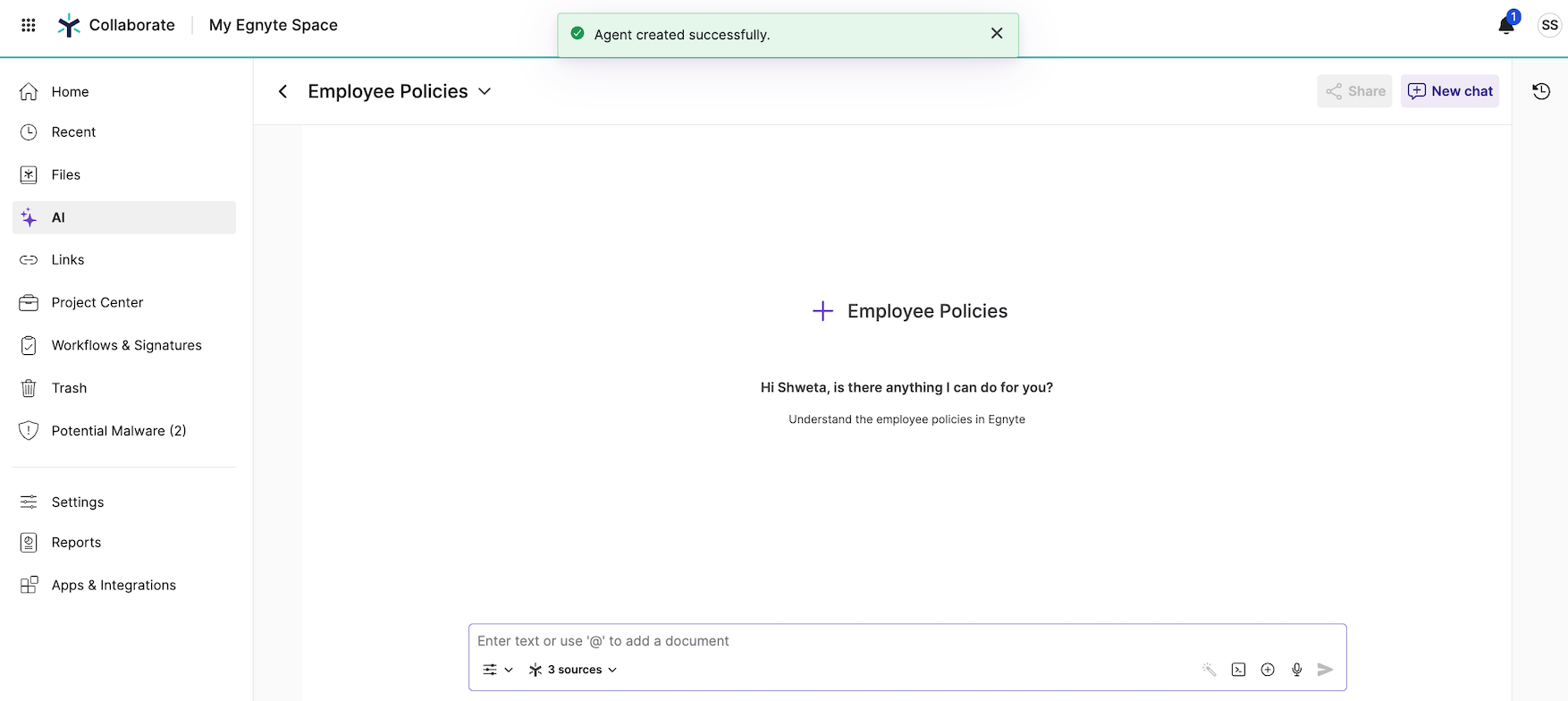Click the prompt library terminal icon
The width and height of the screenshot is (1568, 701).
(x=1238, y=670)
